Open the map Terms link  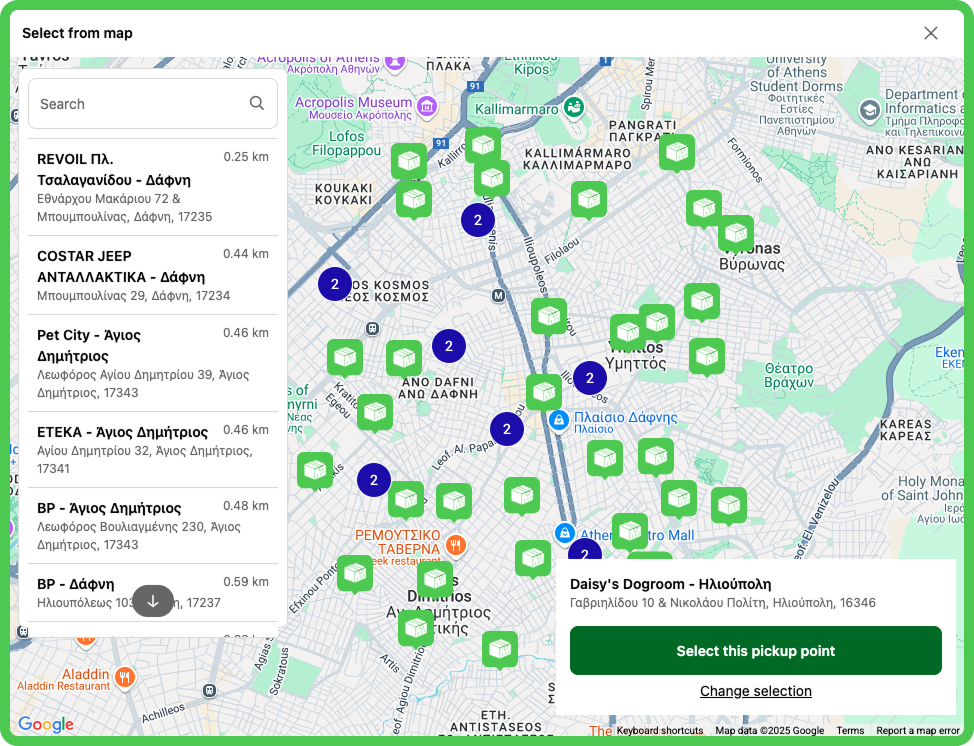click(850, 730)
